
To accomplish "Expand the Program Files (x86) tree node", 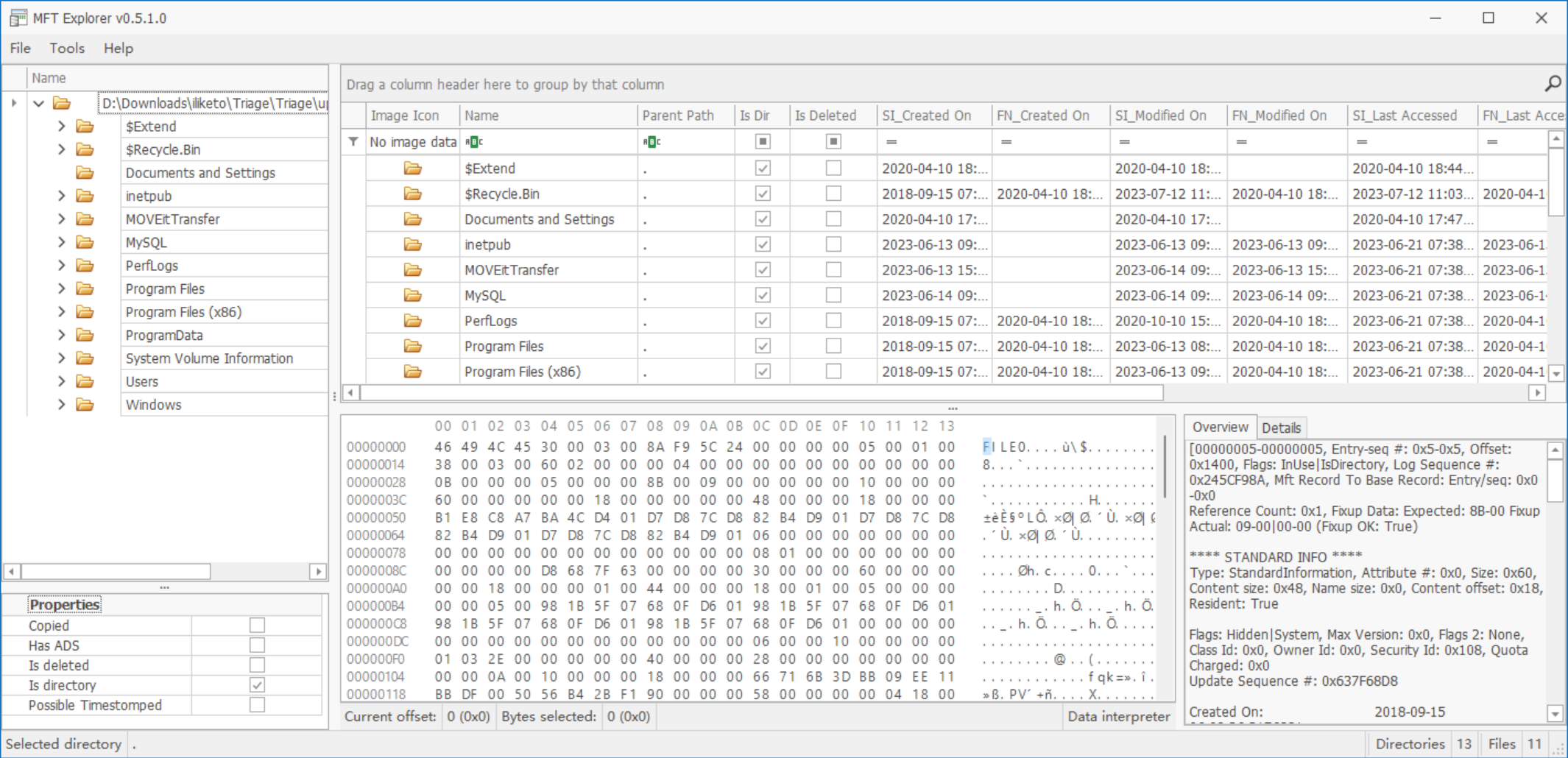I will pyautogui.click(x=62, y=312).
